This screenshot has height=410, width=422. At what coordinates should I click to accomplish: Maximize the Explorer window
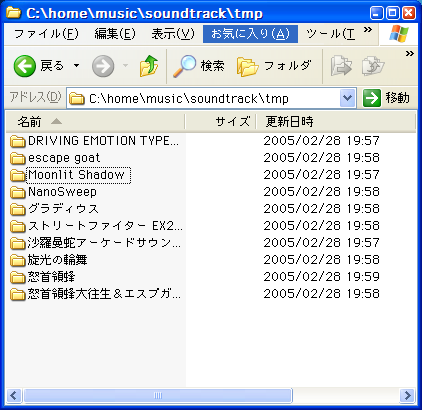(393, 13)
